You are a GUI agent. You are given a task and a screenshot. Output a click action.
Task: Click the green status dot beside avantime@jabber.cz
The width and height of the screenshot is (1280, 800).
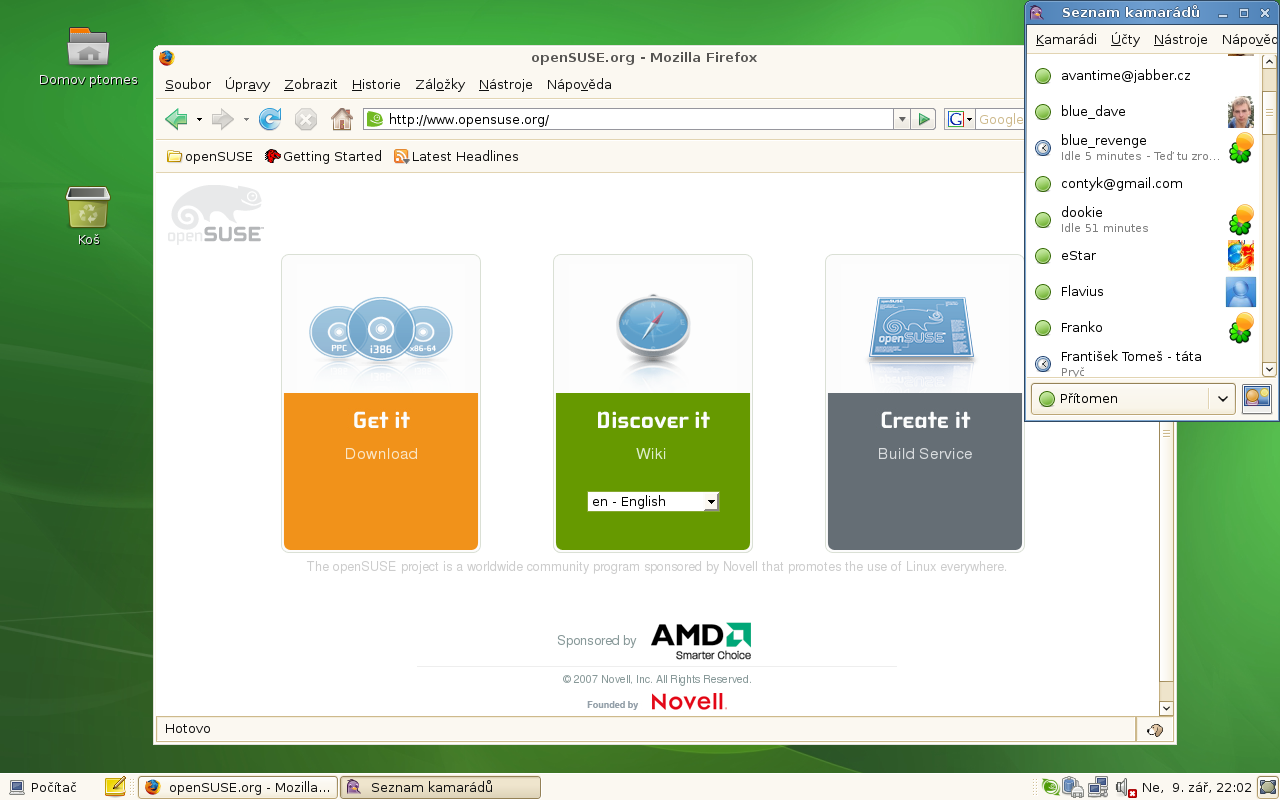pyautogui.click(x=1043, y=76)
